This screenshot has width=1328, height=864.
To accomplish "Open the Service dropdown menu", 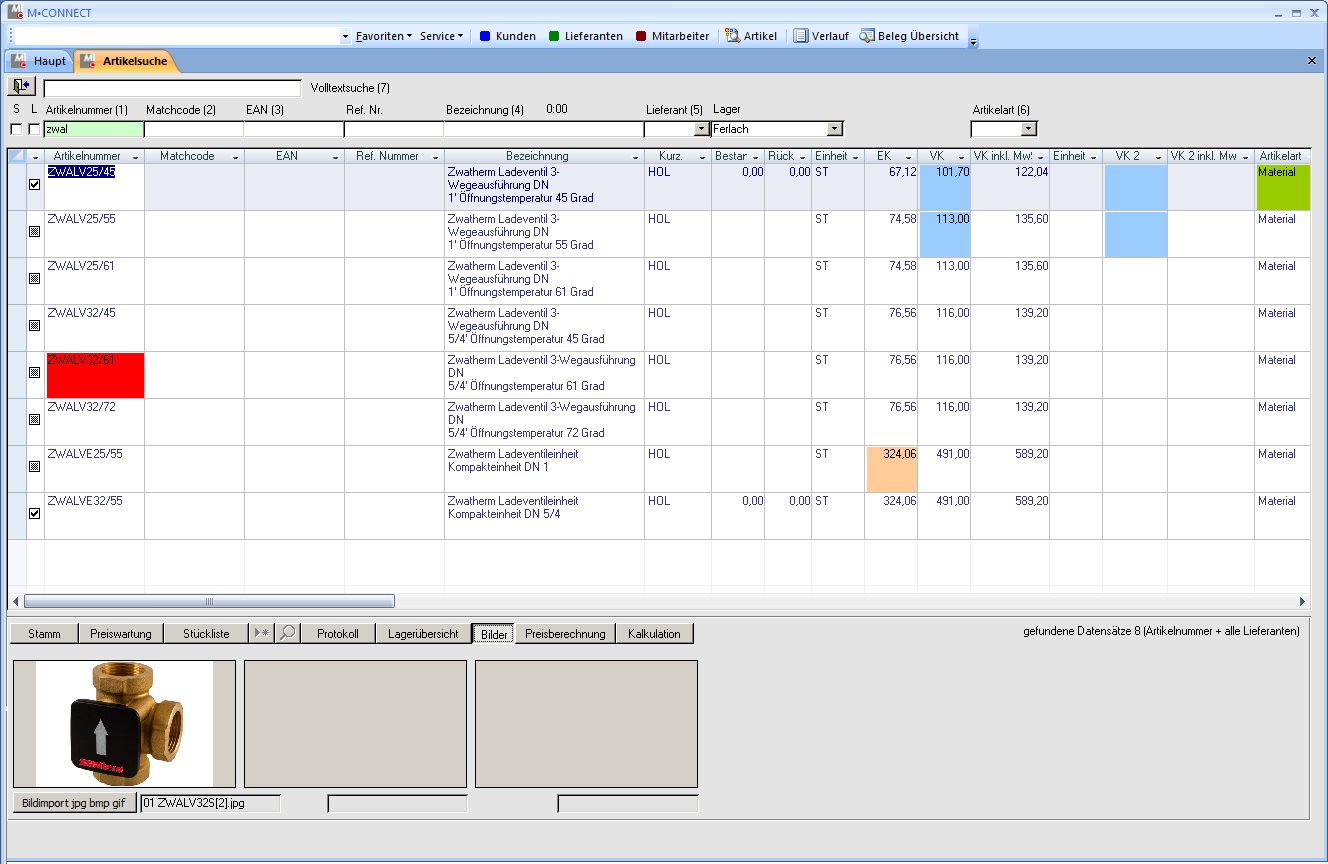I will 442,36.
